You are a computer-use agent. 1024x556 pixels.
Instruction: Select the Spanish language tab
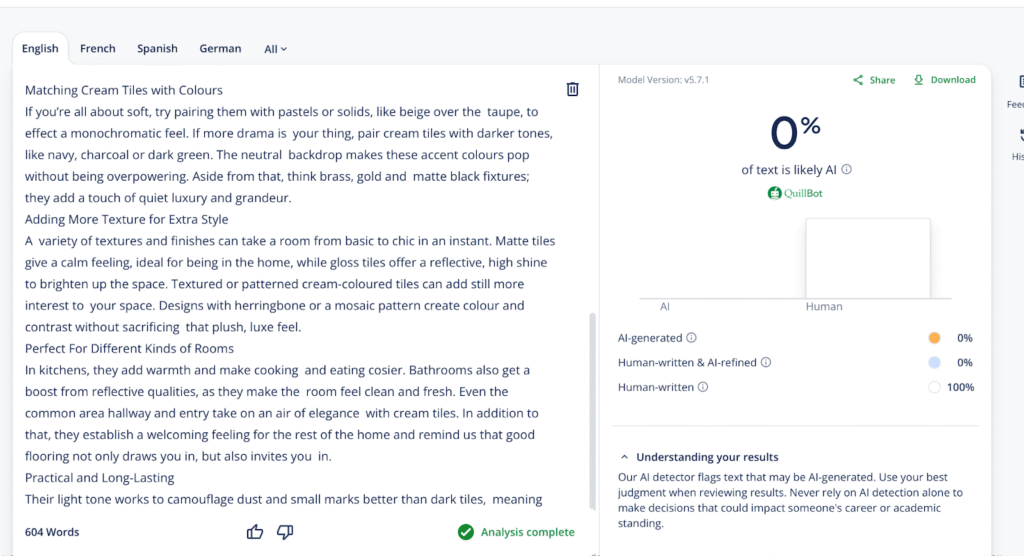pyautogui.click(x=157, y=48)
